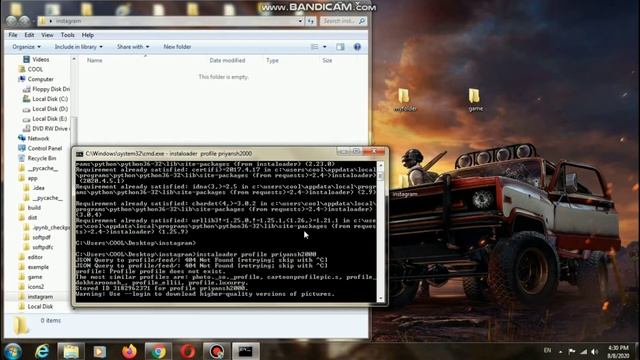Select Local Disk (D:) in tree
This screenshot has width=640, height=360.
tap(45, 109)
